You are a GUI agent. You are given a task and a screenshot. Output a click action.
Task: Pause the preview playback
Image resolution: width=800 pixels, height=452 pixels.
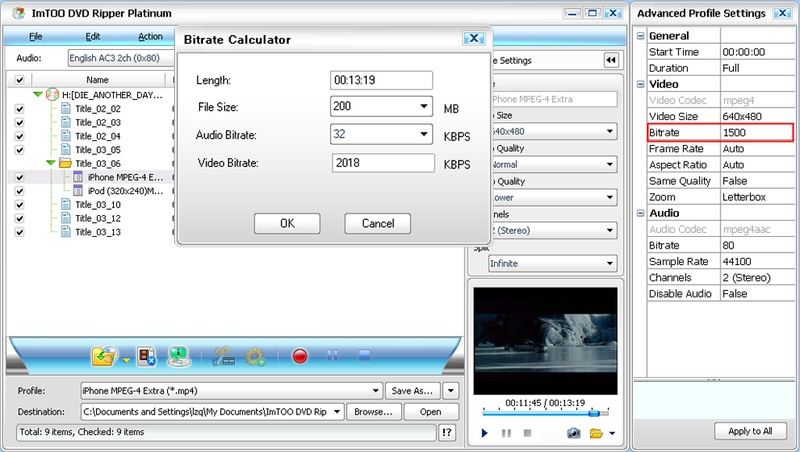point(506,433)
